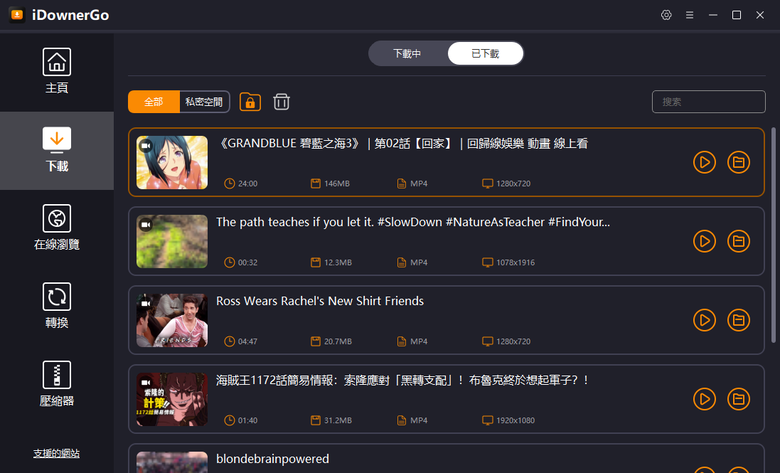Click the GRANDBLUE 碧藍之海3 title text
This screenshot has height=473, width=780.
click(402, 144)
